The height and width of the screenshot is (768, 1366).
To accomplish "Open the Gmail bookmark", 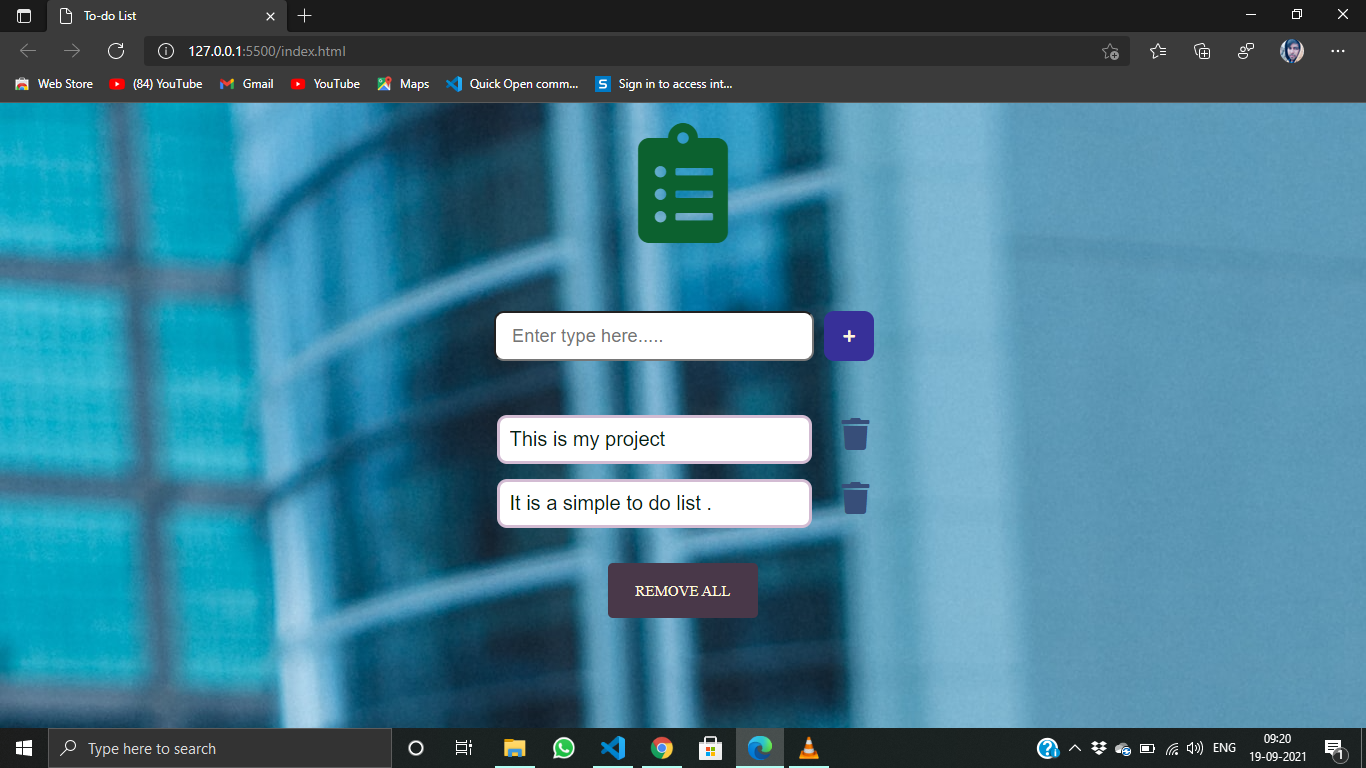I will [x=246, y=84].
